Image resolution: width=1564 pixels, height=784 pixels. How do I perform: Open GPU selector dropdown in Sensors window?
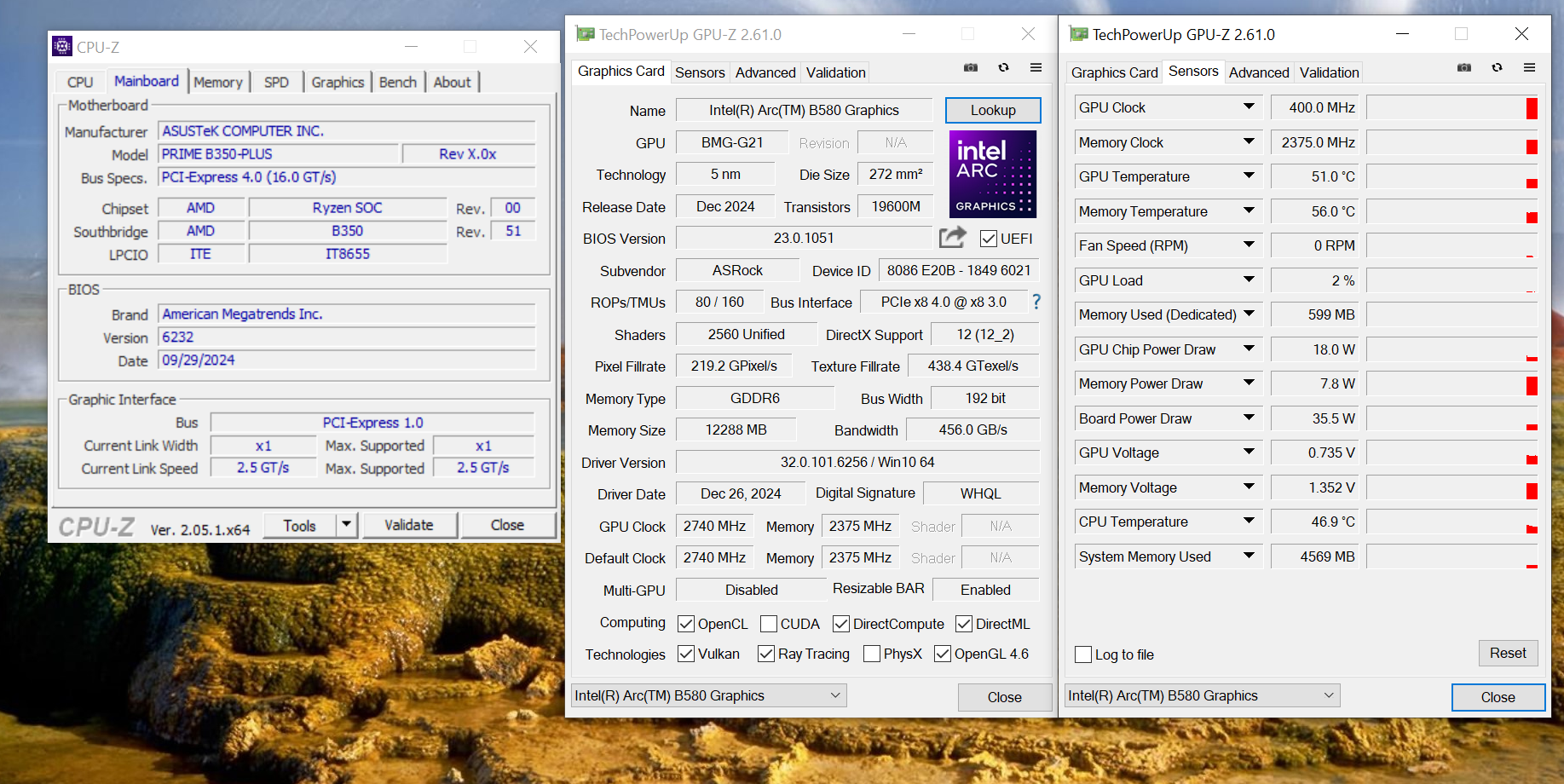click(1202, 695)
